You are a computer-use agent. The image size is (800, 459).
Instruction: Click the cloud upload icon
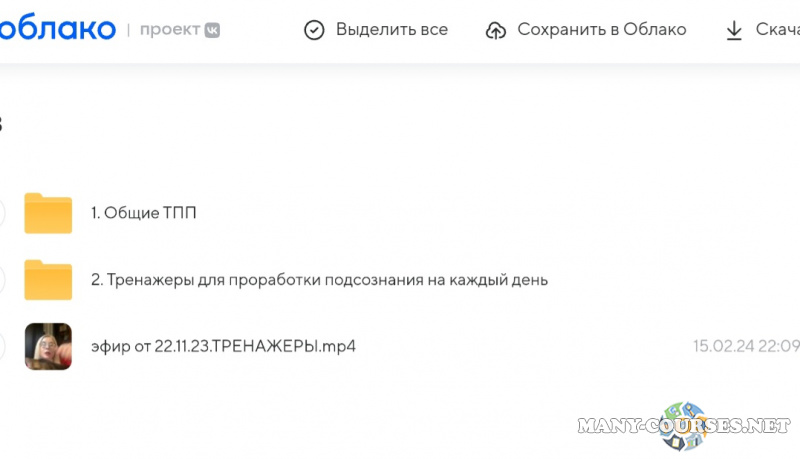tap(495, 31)
